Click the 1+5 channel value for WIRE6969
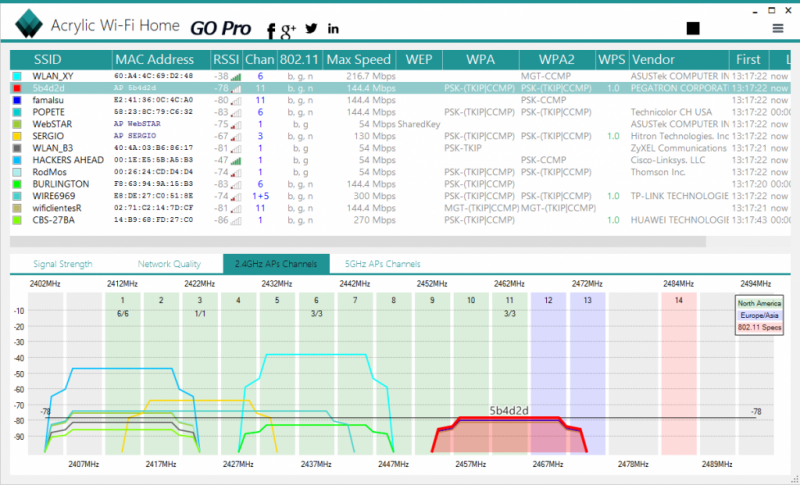This screenshot has height=485, width=800. (x=260, y=196)
